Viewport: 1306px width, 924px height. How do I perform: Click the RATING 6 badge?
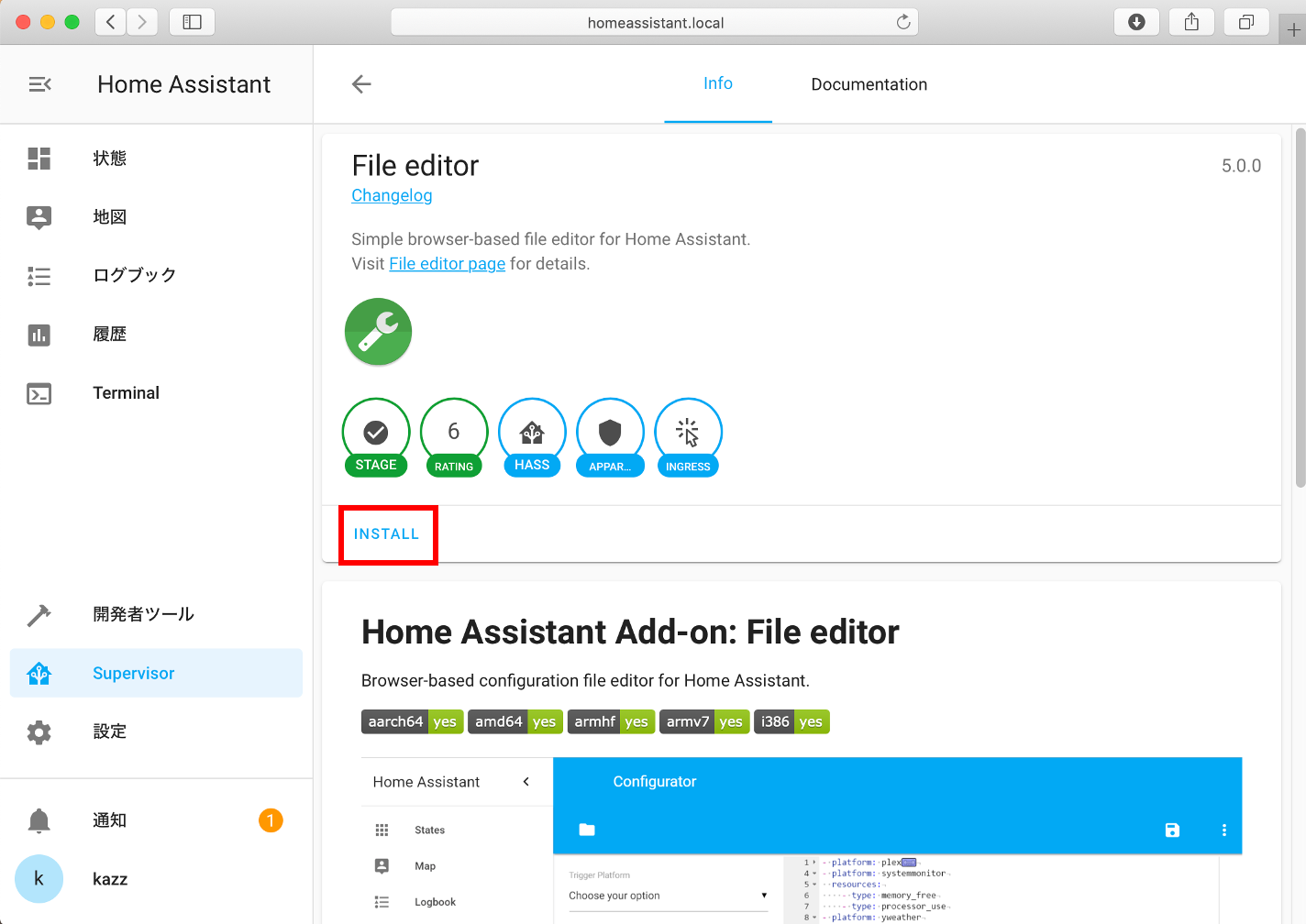[454, 437]
